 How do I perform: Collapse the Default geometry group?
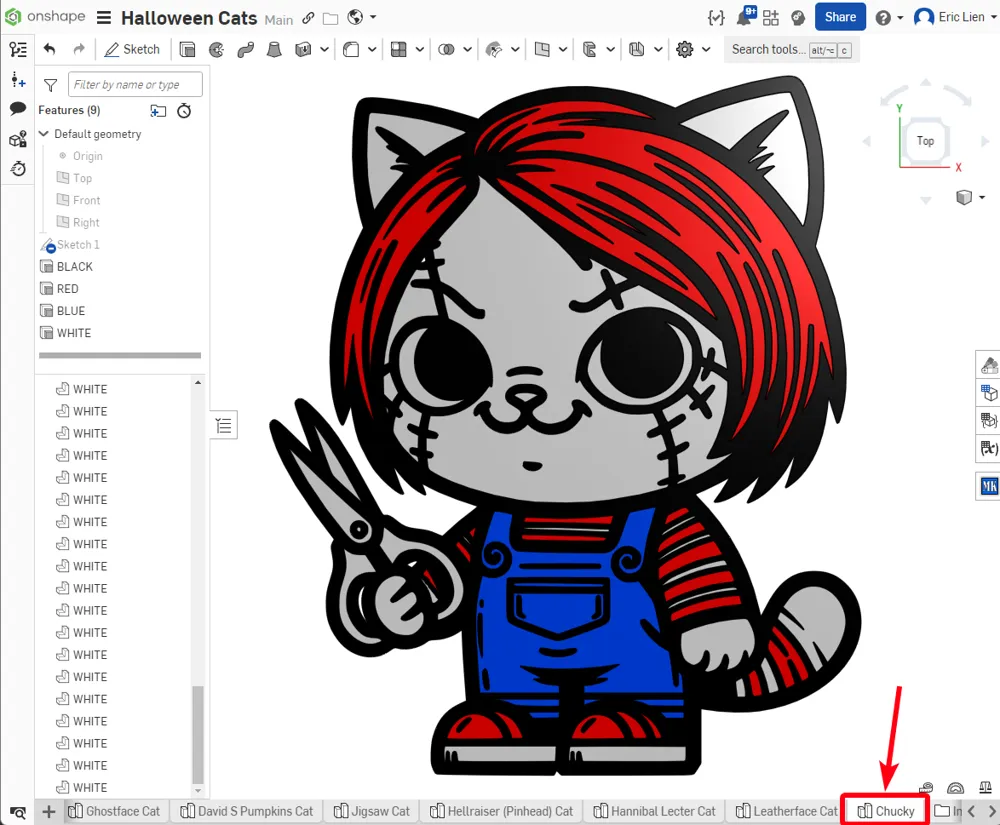pos(44,134)
